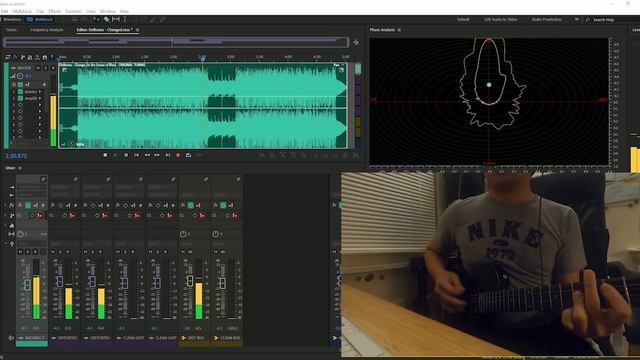Switch to Waveform editor view
This screenshot has width=640, height=360.
point(11,19)
